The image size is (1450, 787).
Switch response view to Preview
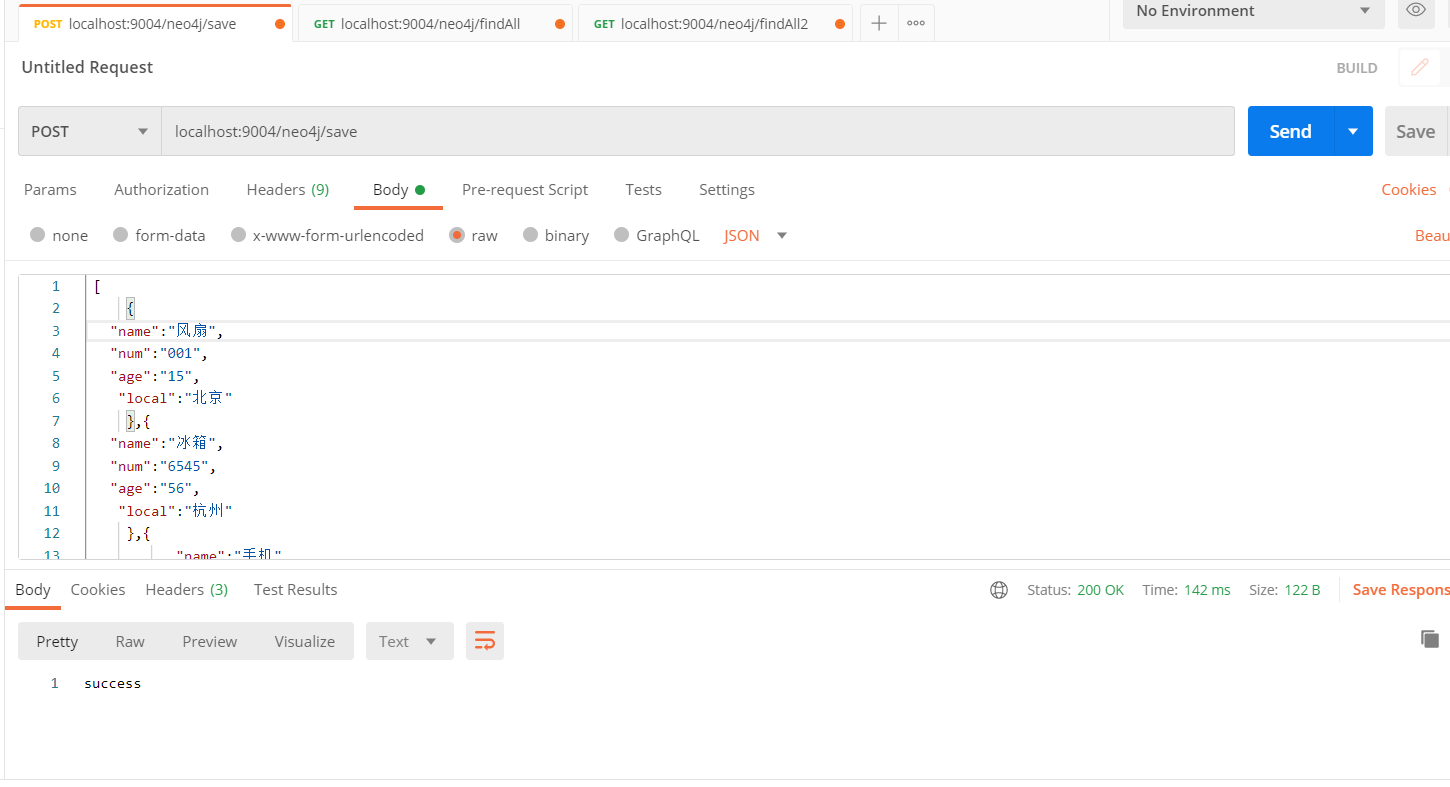coord(210,641)
